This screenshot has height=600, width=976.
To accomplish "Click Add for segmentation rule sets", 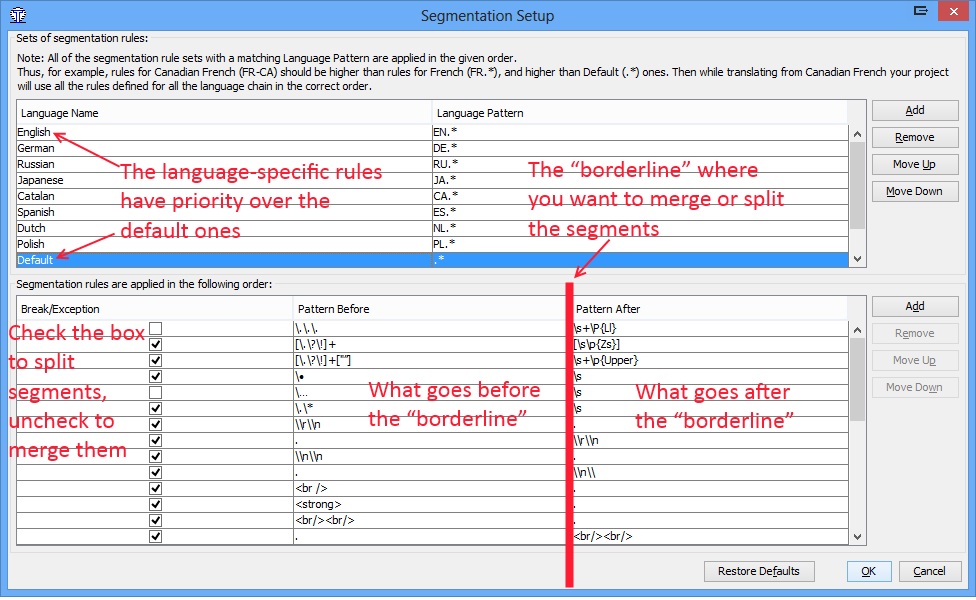I will 914,110.
